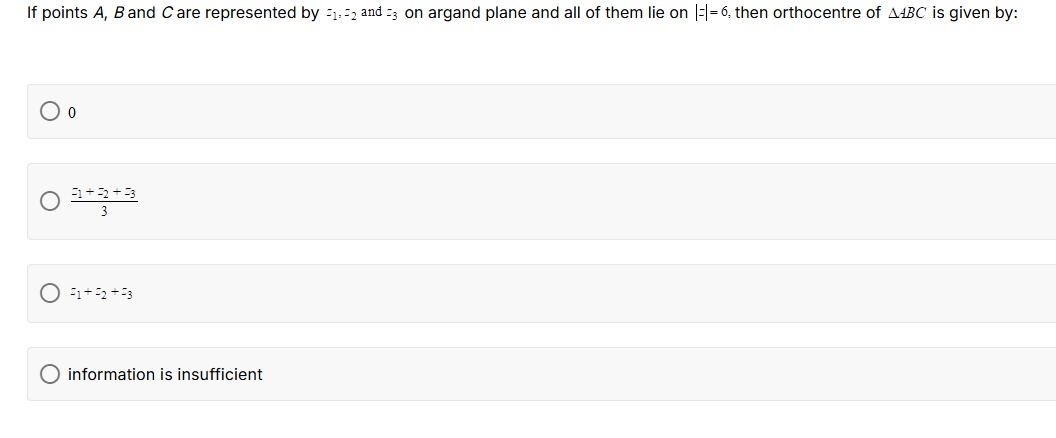The width and height of the screenshot is (1056, 438).
Task: Click 'If points' at the question start
Action: coord(57,13)
